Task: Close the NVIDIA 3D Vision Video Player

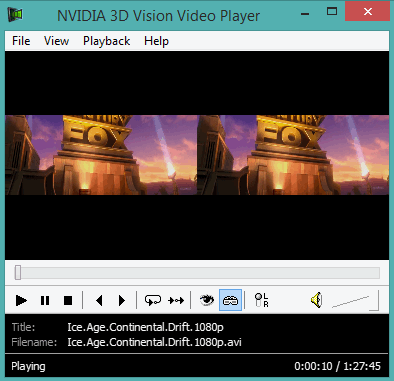Action: pyautogui.click(x=368, y=12)
